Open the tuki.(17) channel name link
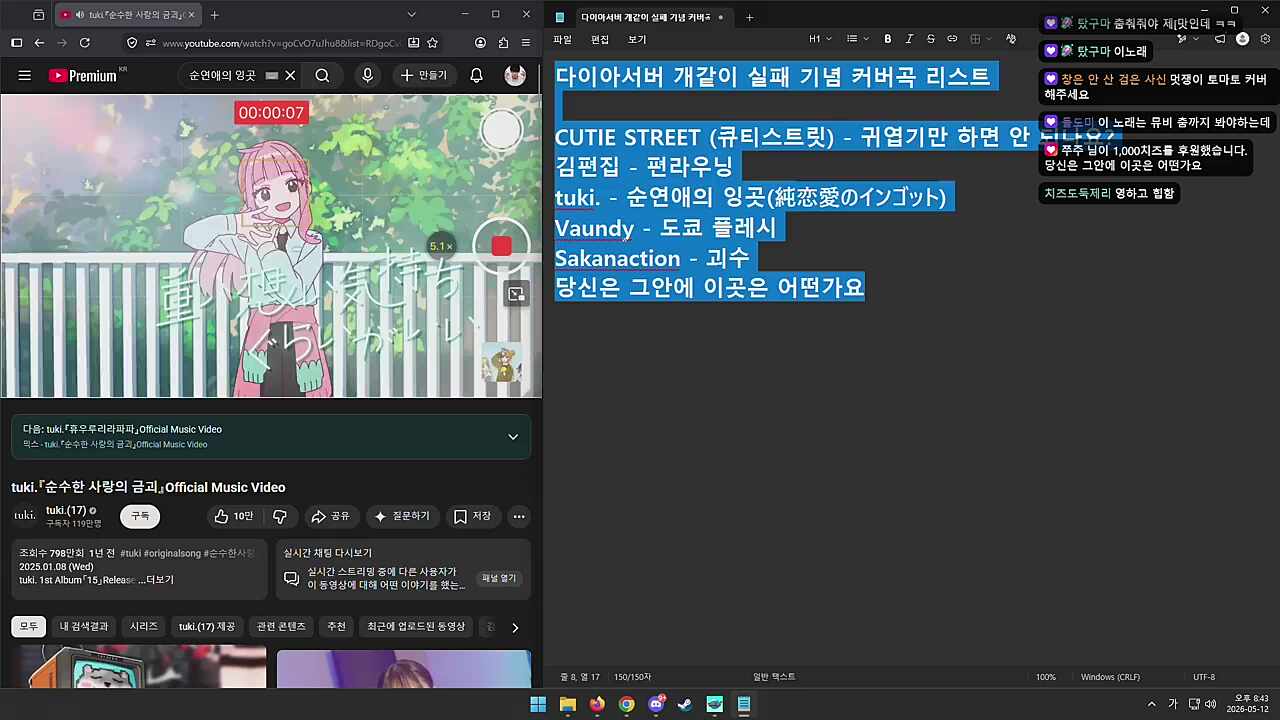The width and height of the screenshot is (1280, 720). pos(66,510)
